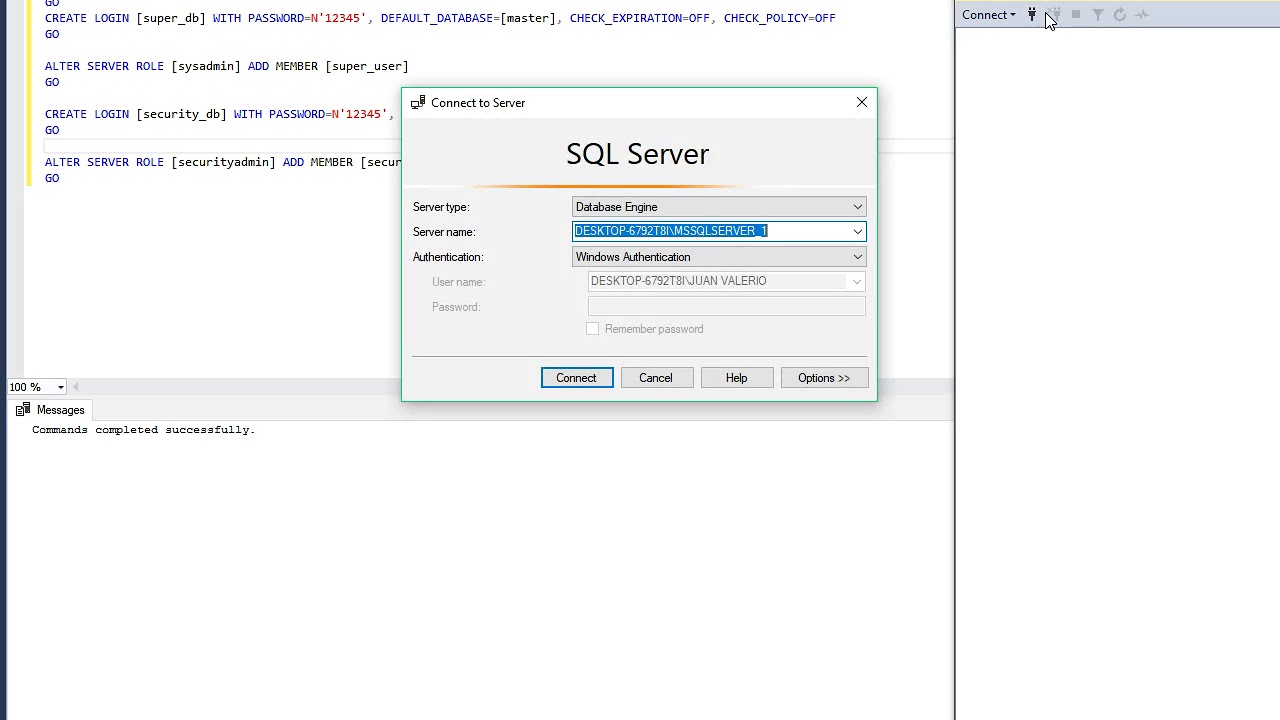Viewport: 1280px width, 720px height.
Task: Expand Server name dropdown arrow
Action: (857, 231)
